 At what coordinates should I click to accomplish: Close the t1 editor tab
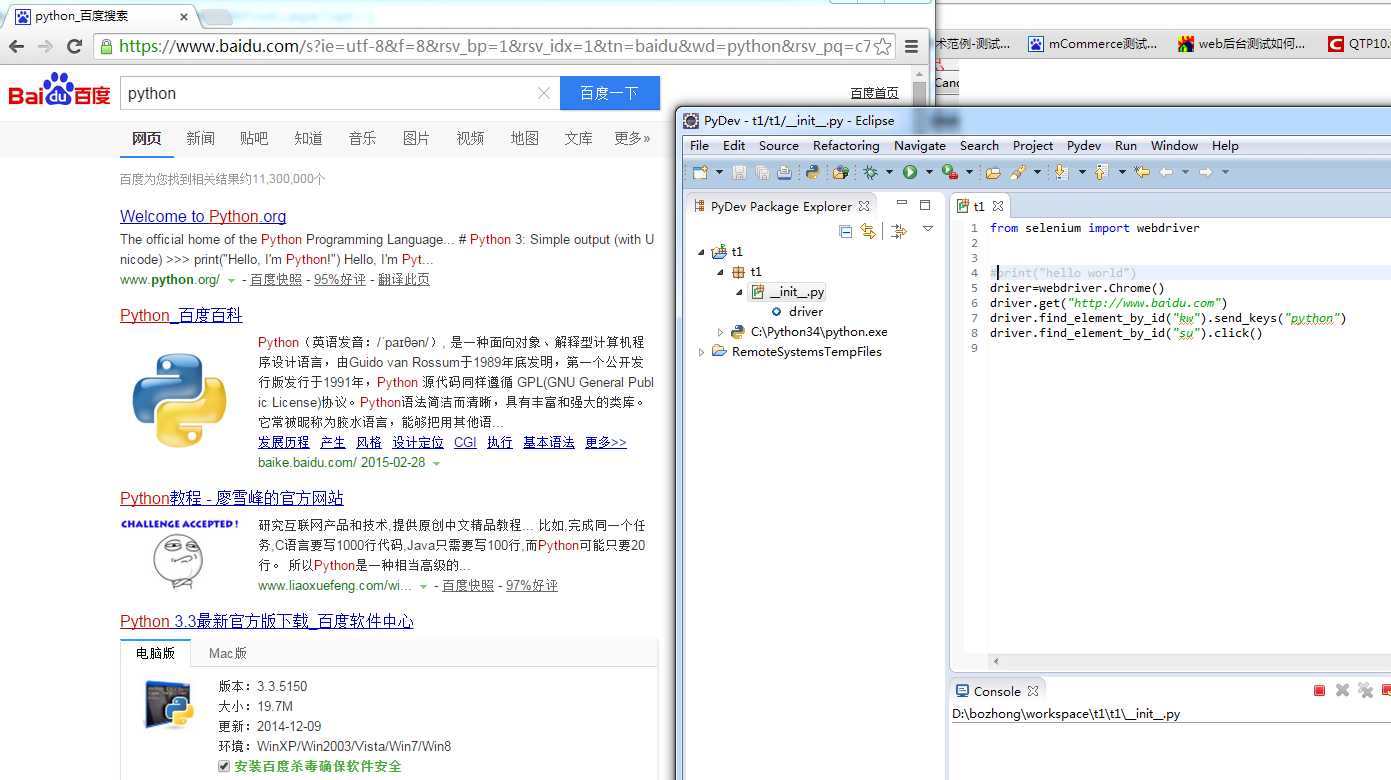click(997, 206)
